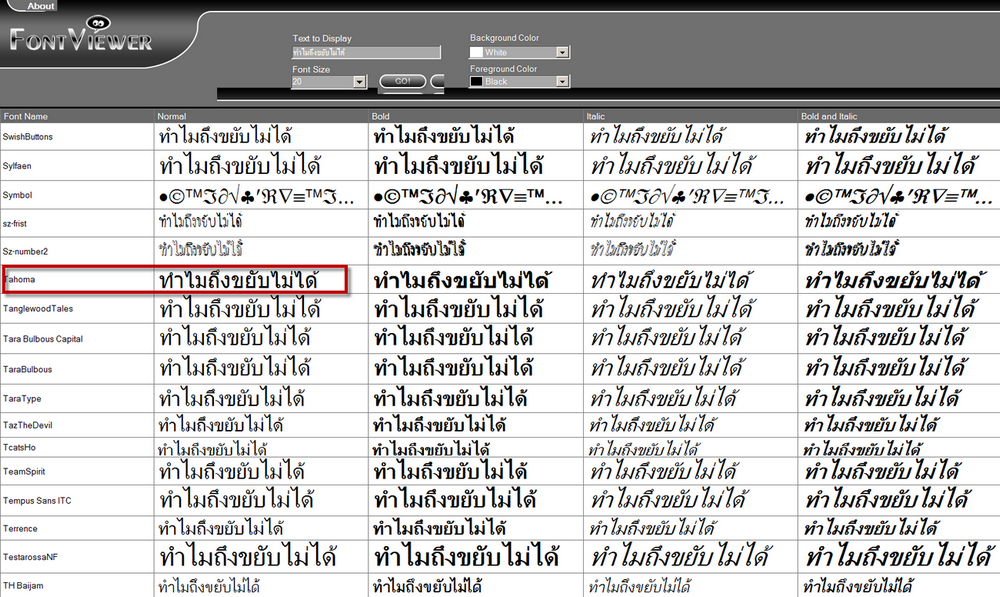Click Tempus Sans ITC Italic sample
1000x597 pixels.
point(669,499)
